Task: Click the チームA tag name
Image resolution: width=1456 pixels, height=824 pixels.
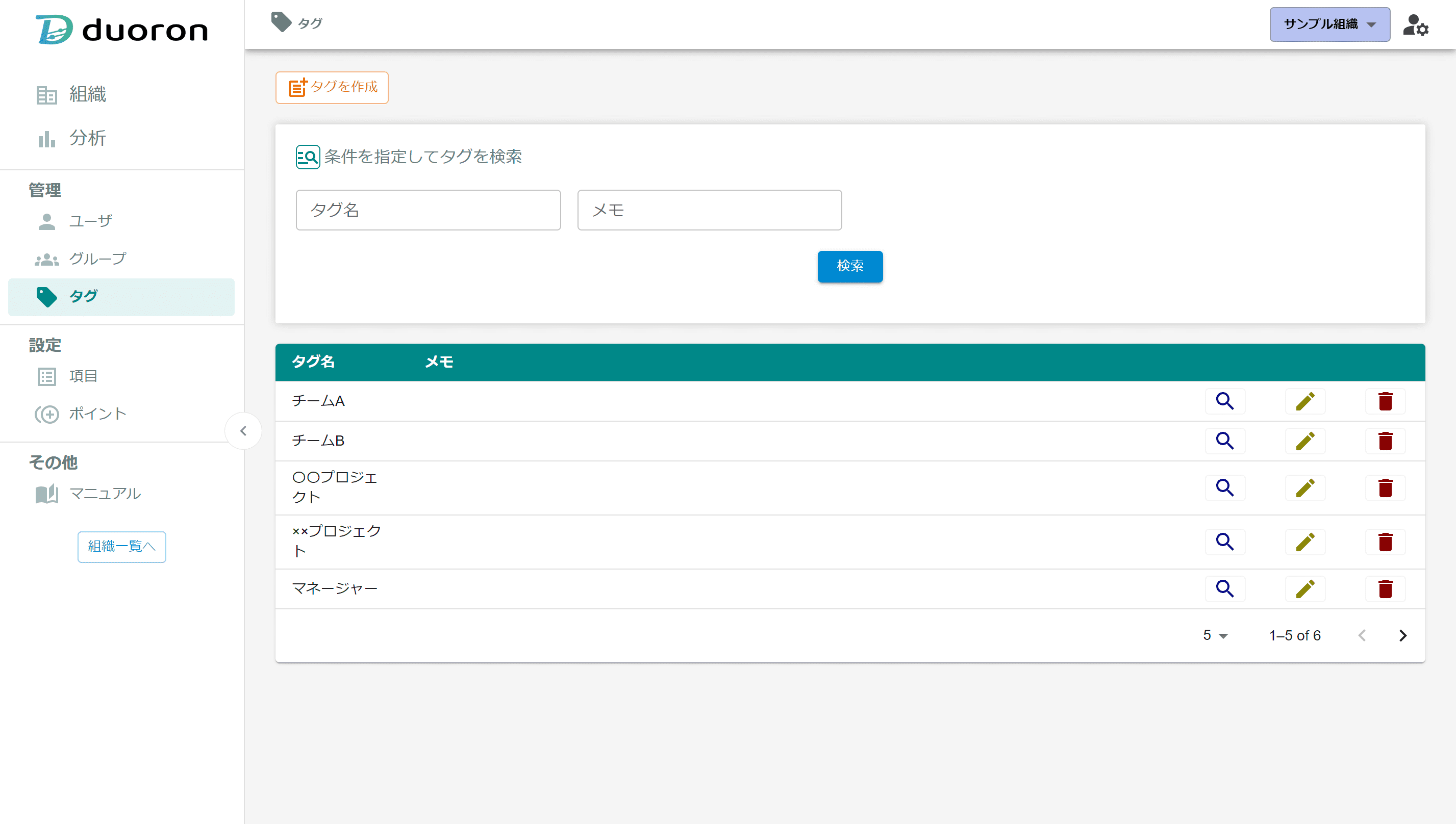Action: coord(318,401)
